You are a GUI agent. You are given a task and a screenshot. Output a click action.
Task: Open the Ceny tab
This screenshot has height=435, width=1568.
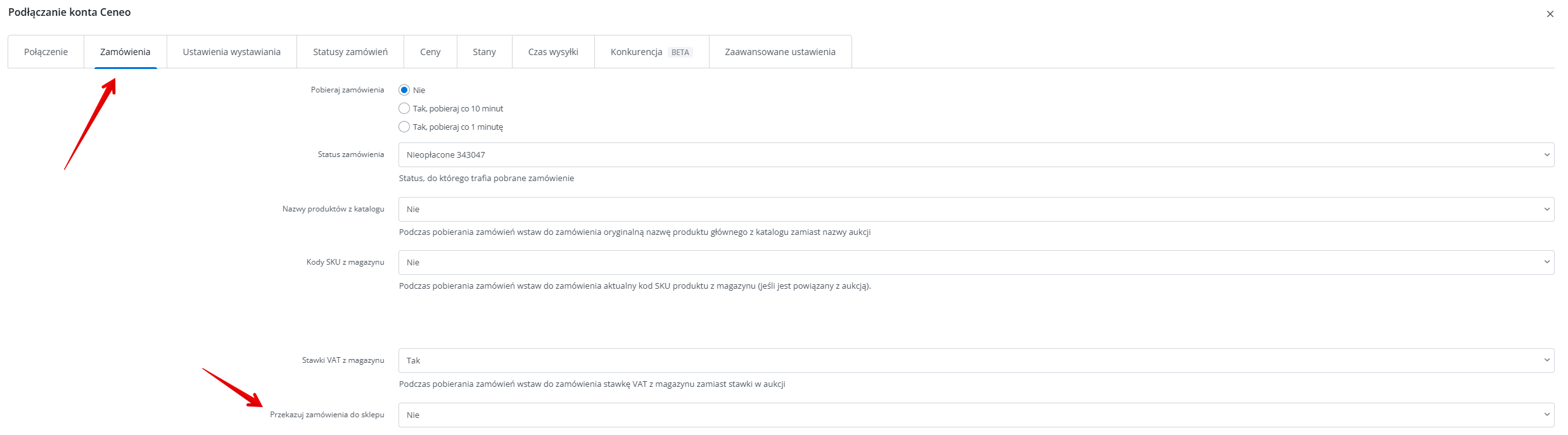click(x=430, y=52)
